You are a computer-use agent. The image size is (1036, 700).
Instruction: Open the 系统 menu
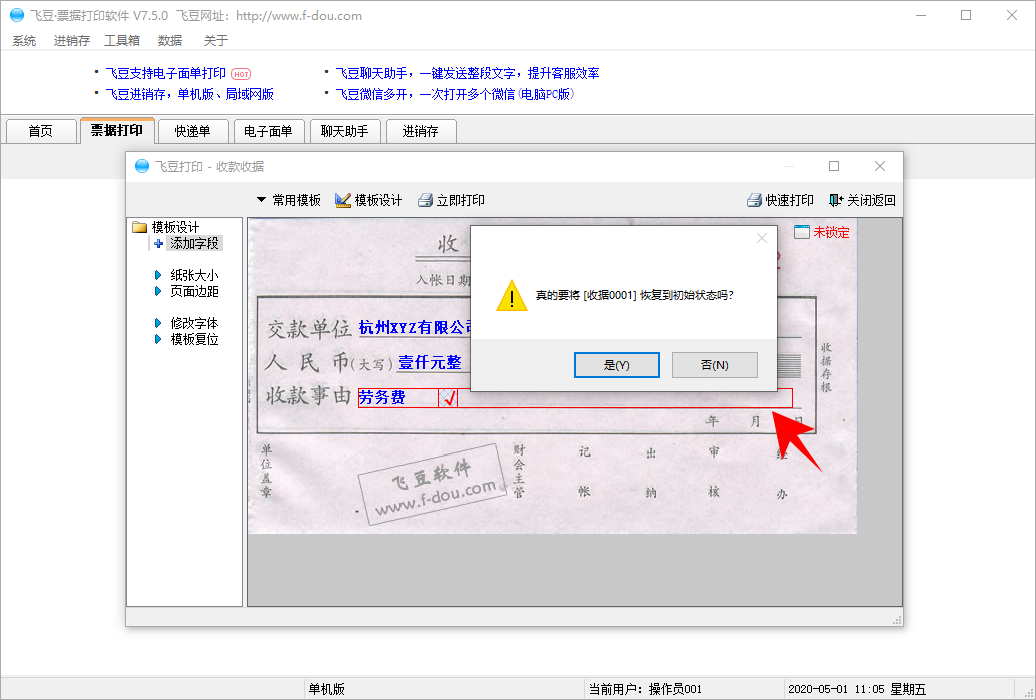pyautogui.click(x=24, y=41)
